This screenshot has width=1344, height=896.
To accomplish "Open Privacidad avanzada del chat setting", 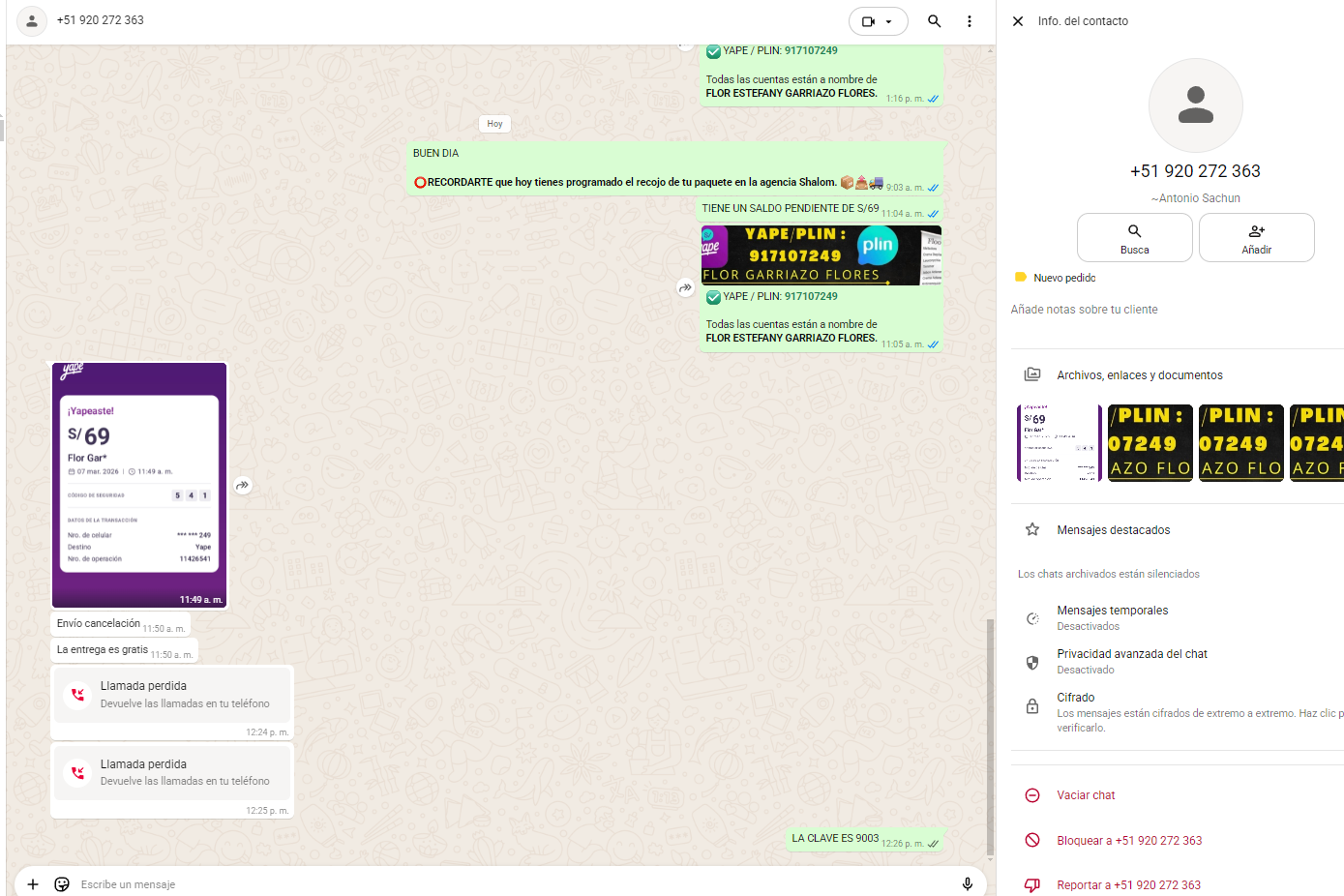I will (1131, 661).
